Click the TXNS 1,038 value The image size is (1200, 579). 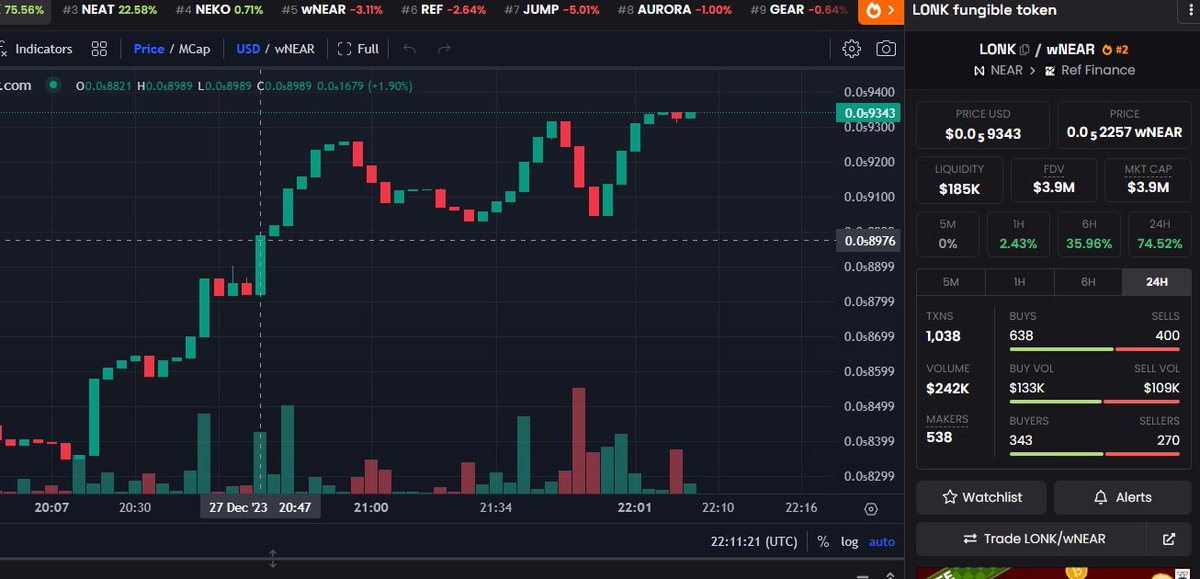[943, 336]
